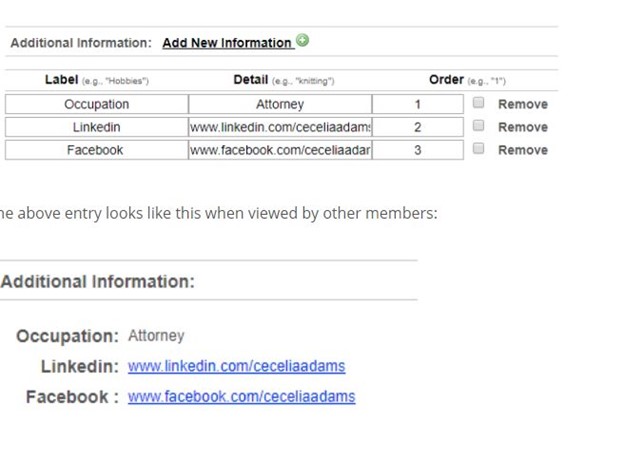The image size is (624, 461).
Task: Click the Linkedin label field
Action: click(x=96, y=127)
